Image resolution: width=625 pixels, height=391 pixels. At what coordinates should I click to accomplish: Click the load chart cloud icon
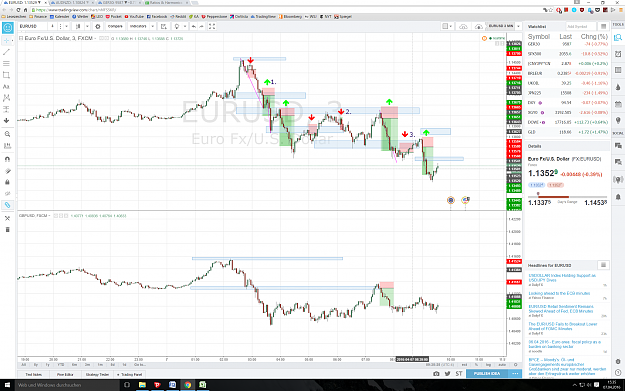479,26
